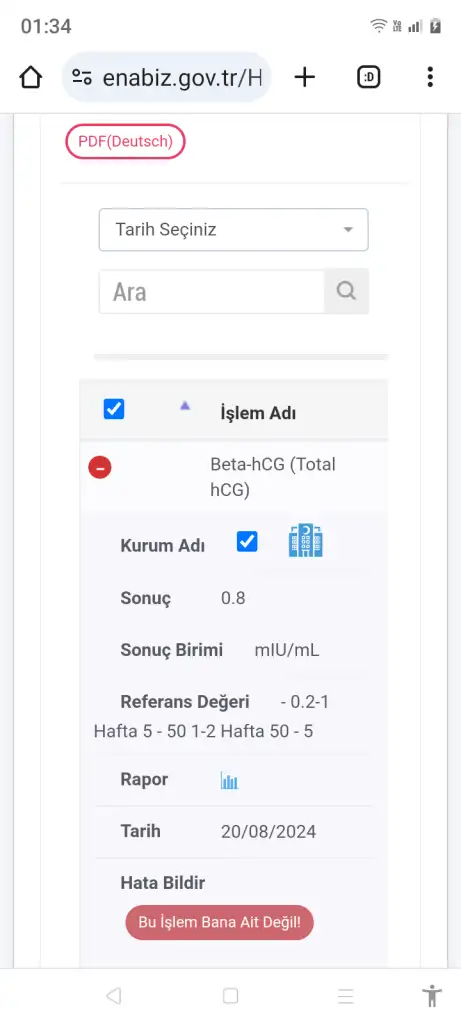
Task: Tap the enabiz.gov.tr address bar
Action: 167,78
